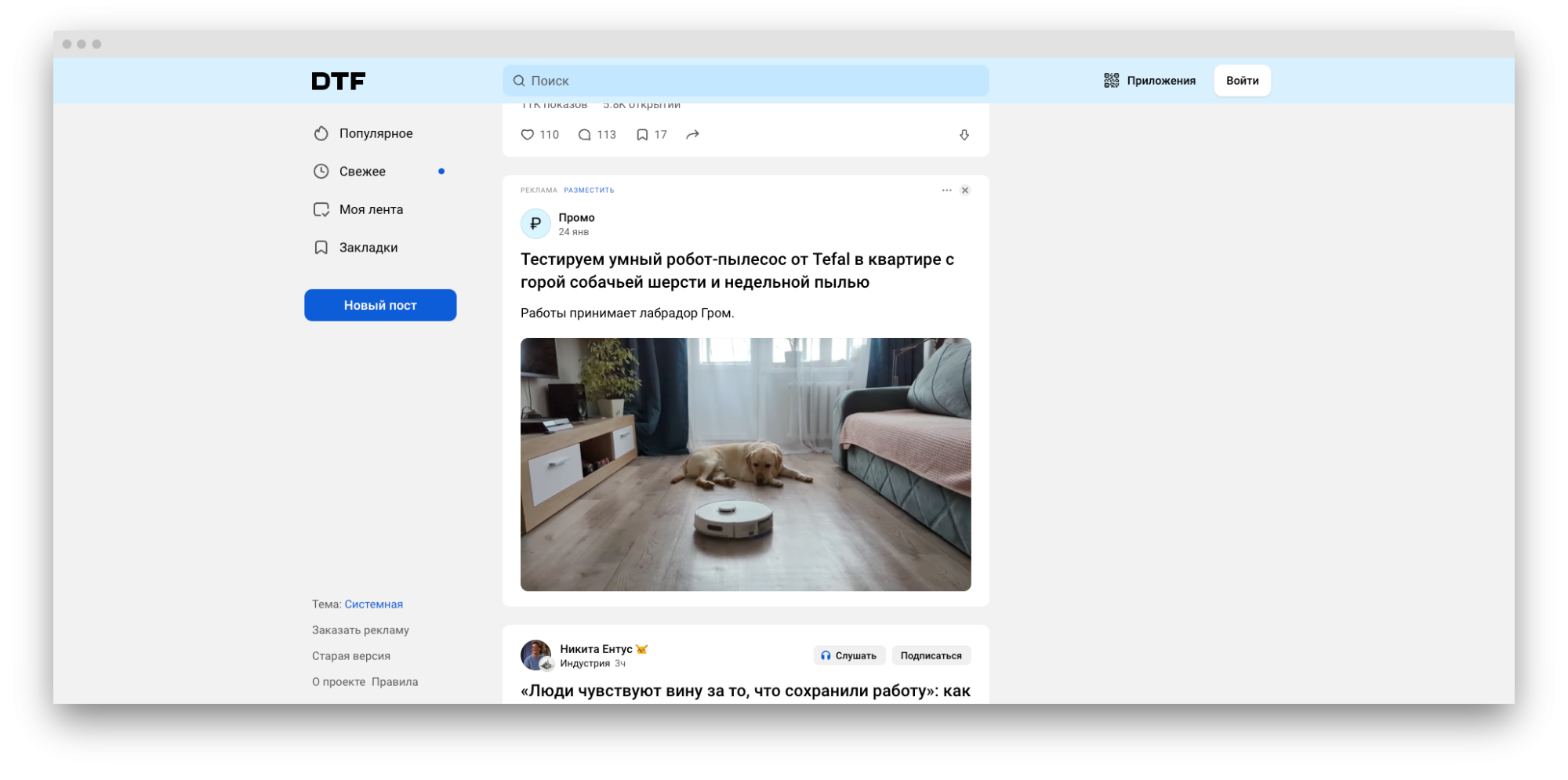Open the Промо avatar icon
The width and height of the screenshot is (1568, 780).
click(x=535, y=224)
